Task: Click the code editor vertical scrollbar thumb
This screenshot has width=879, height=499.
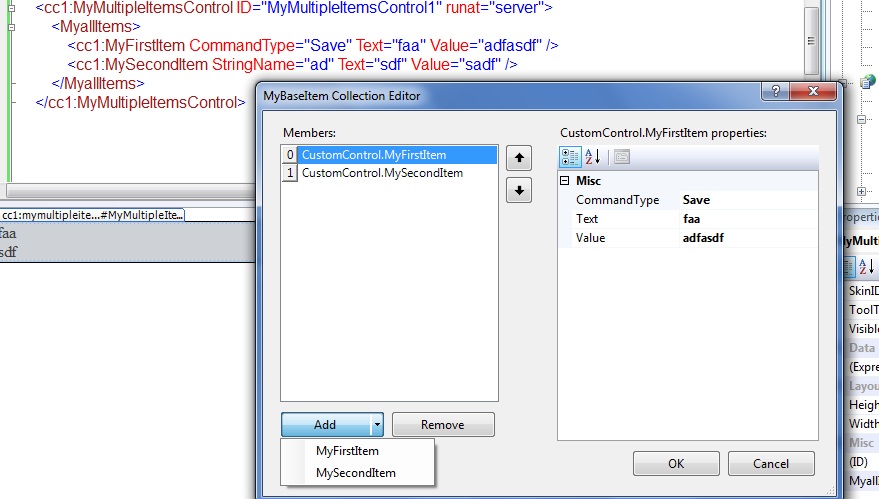Action: (811, 40)
